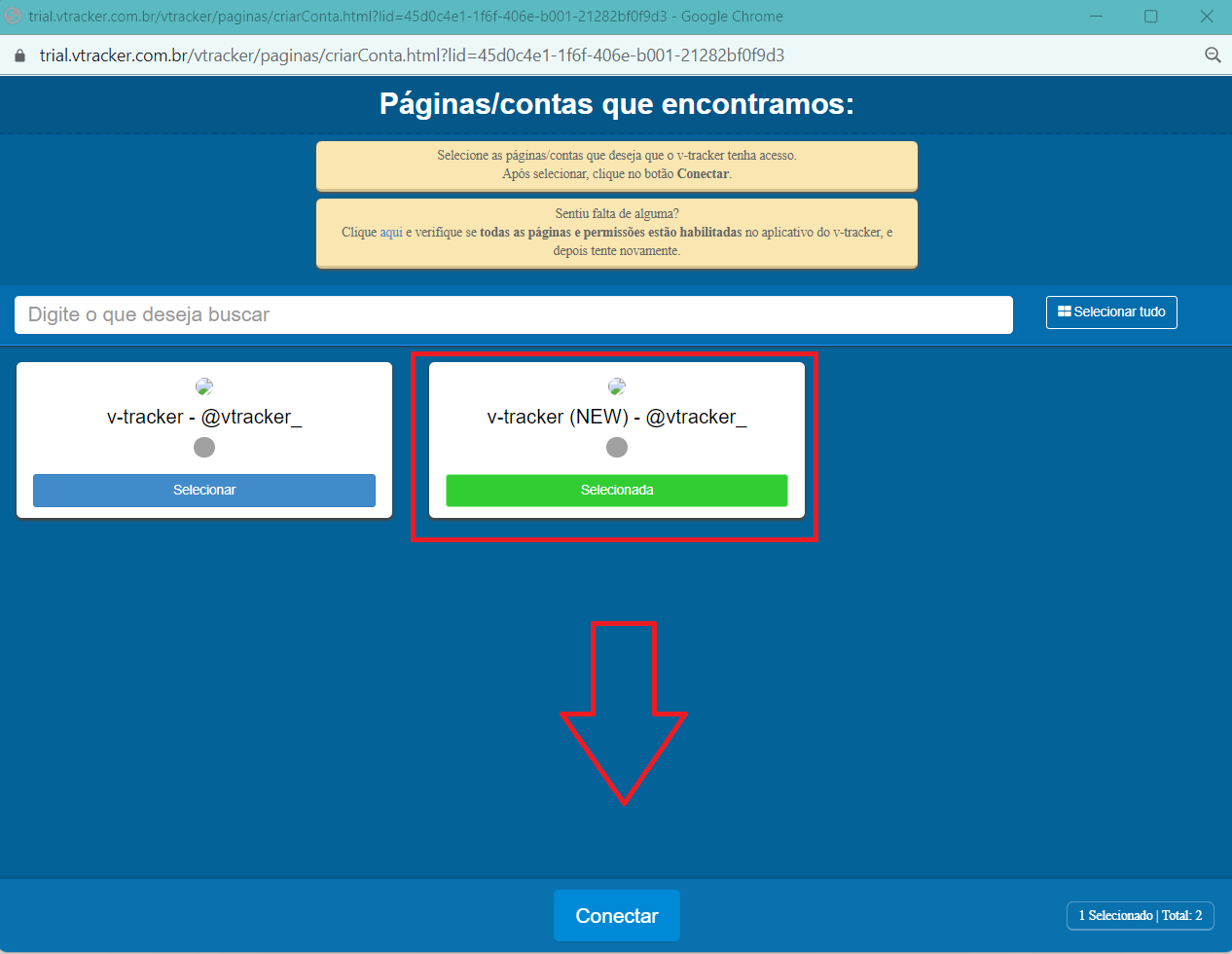Click the address bar URL

point(412,55)
